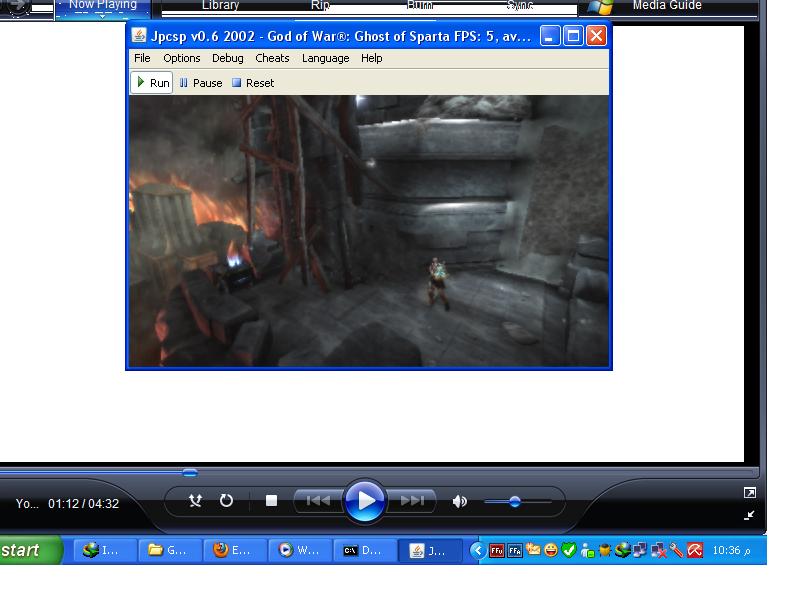The image size is (800, 600).
Task: Open the Options menu in Jpcsp
Action: pos(182,58)
